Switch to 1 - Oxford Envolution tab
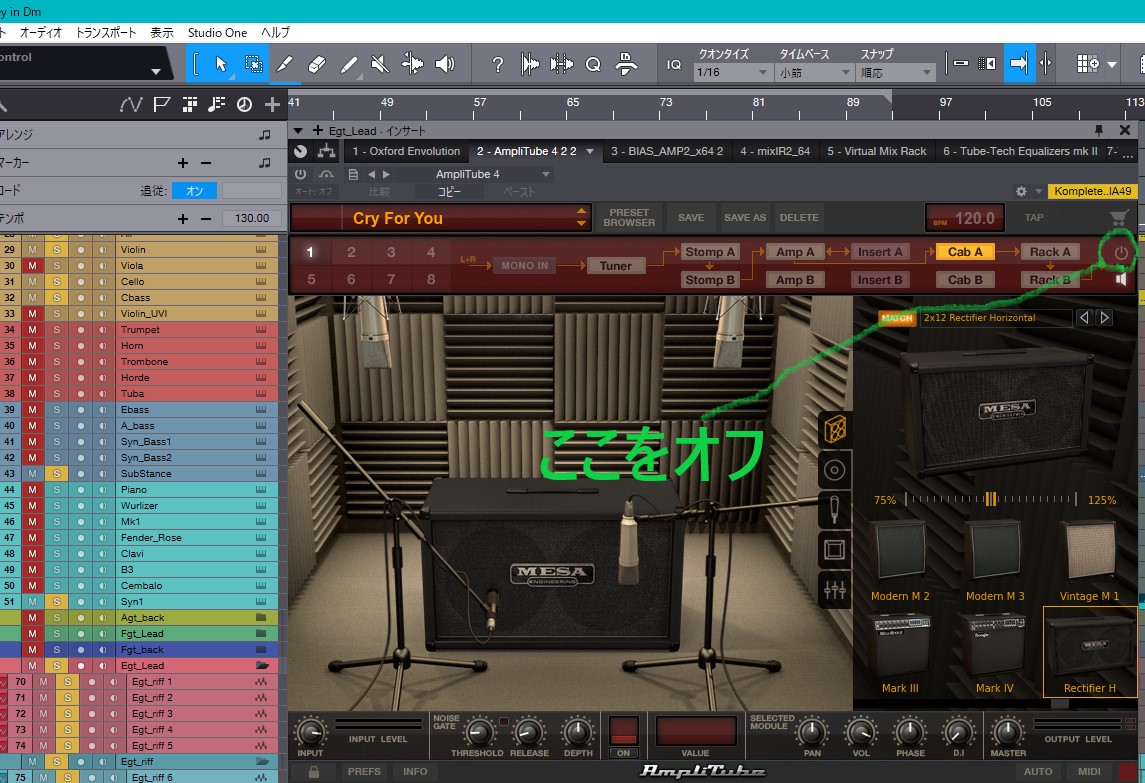1145x783 pixels. pos(406,151)
